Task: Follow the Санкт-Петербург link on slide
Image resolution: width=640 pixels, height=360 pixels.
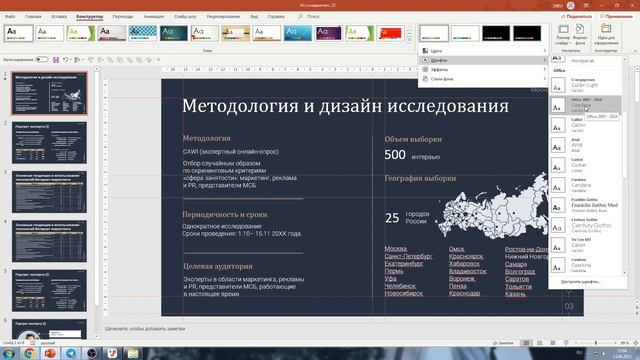Action: pos(408,256)
